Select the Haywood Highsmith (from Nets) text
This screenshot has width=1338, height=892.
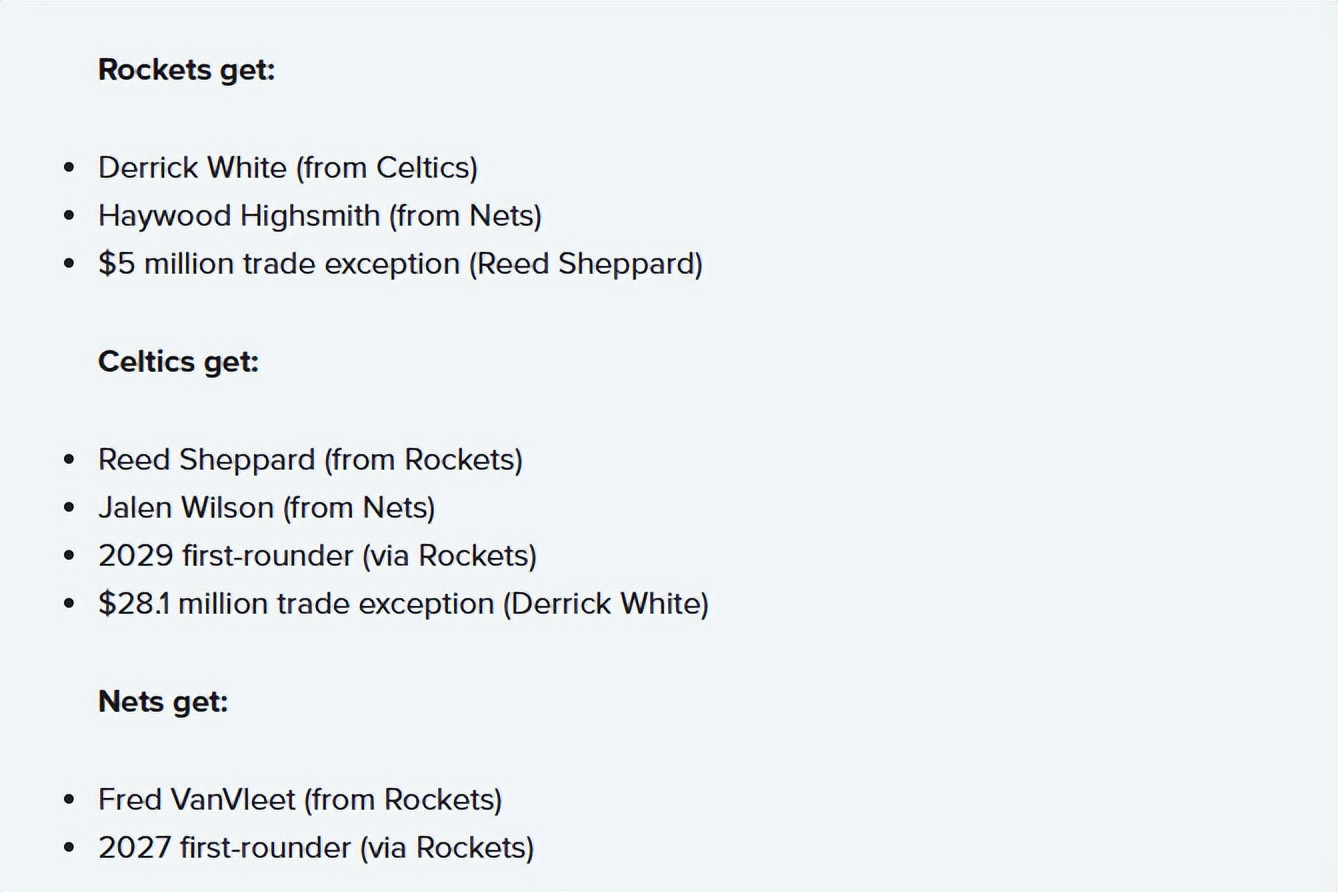319,215
